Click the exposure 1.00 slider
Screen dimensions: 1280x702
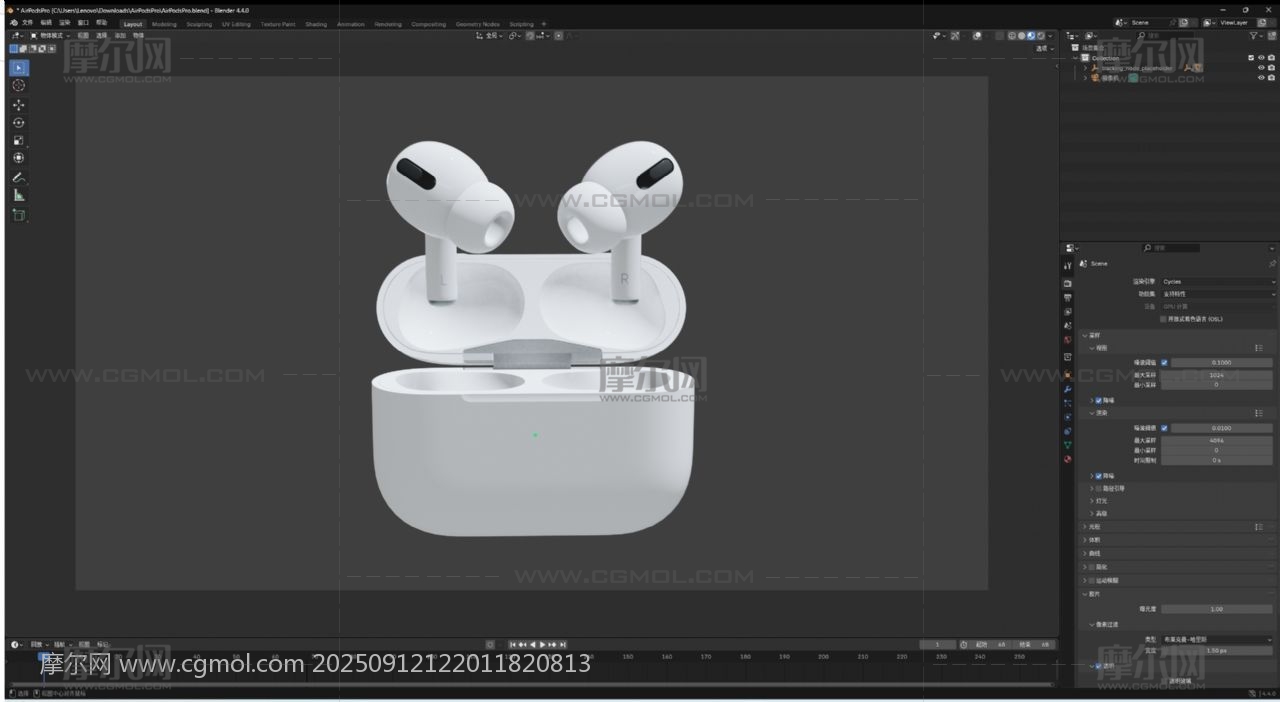(x=1217, y=608)
